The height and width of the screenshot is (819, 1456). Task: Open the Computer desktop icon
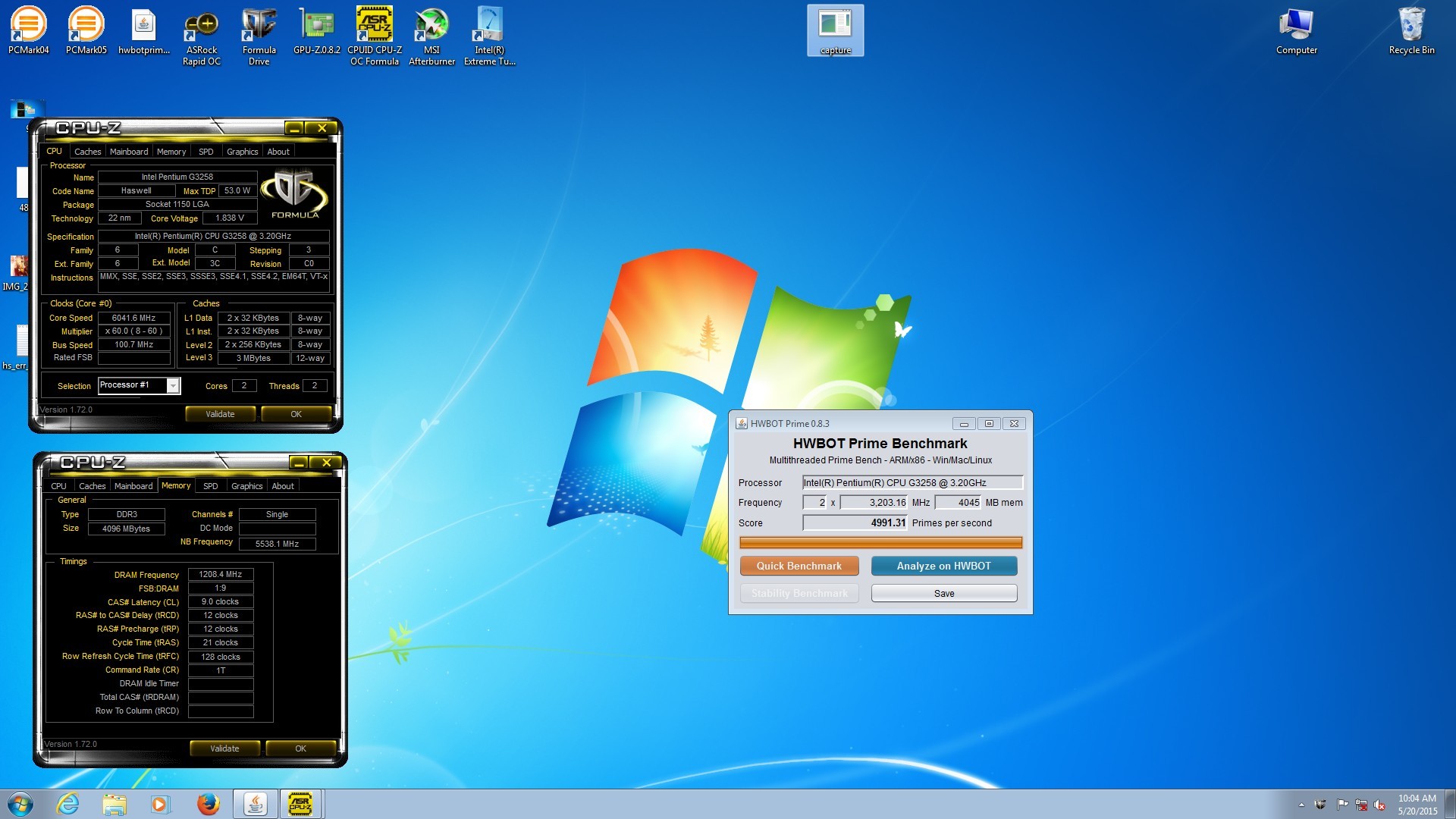pyautogui.click(x=1296, y=30)
